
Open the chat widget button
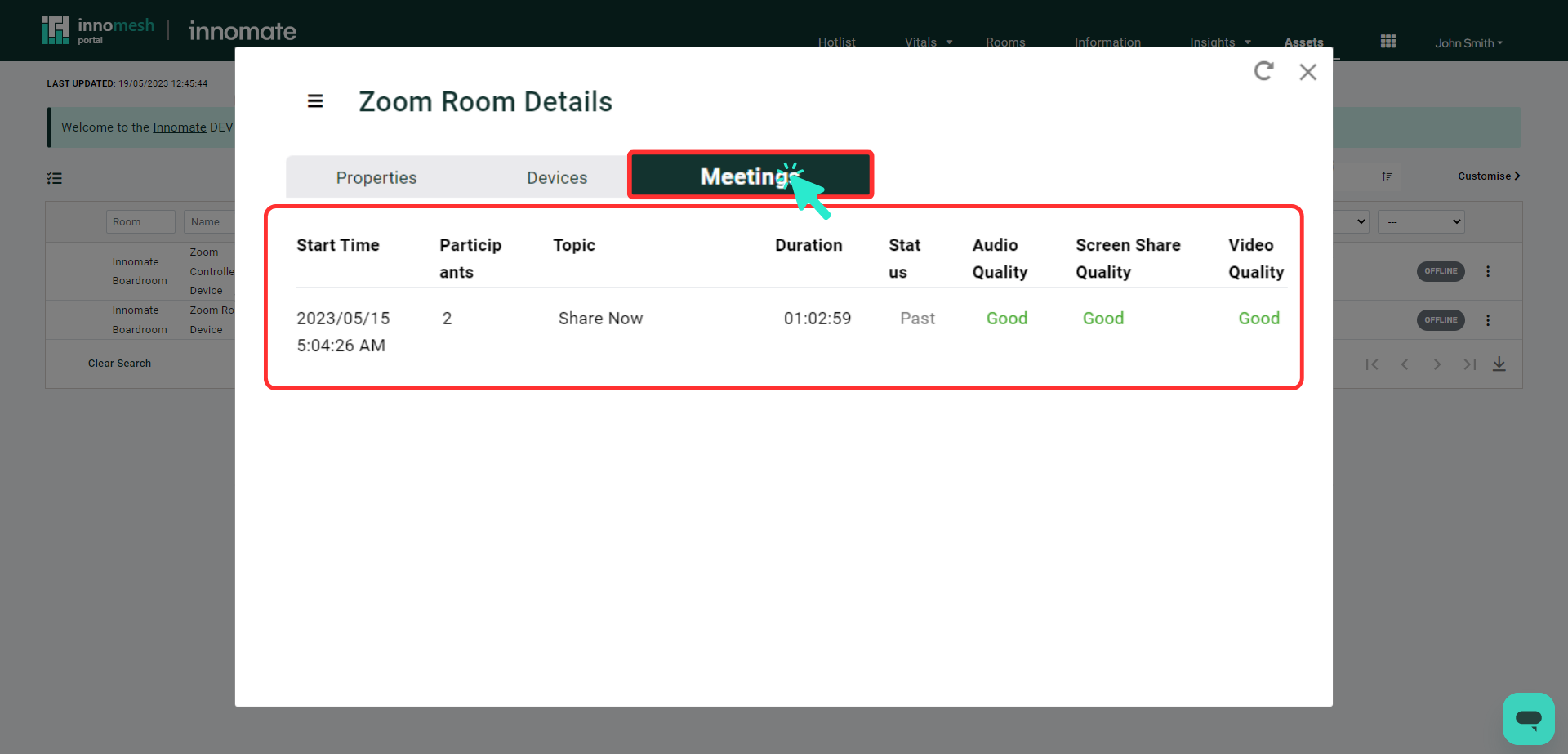pos(1528,719)
